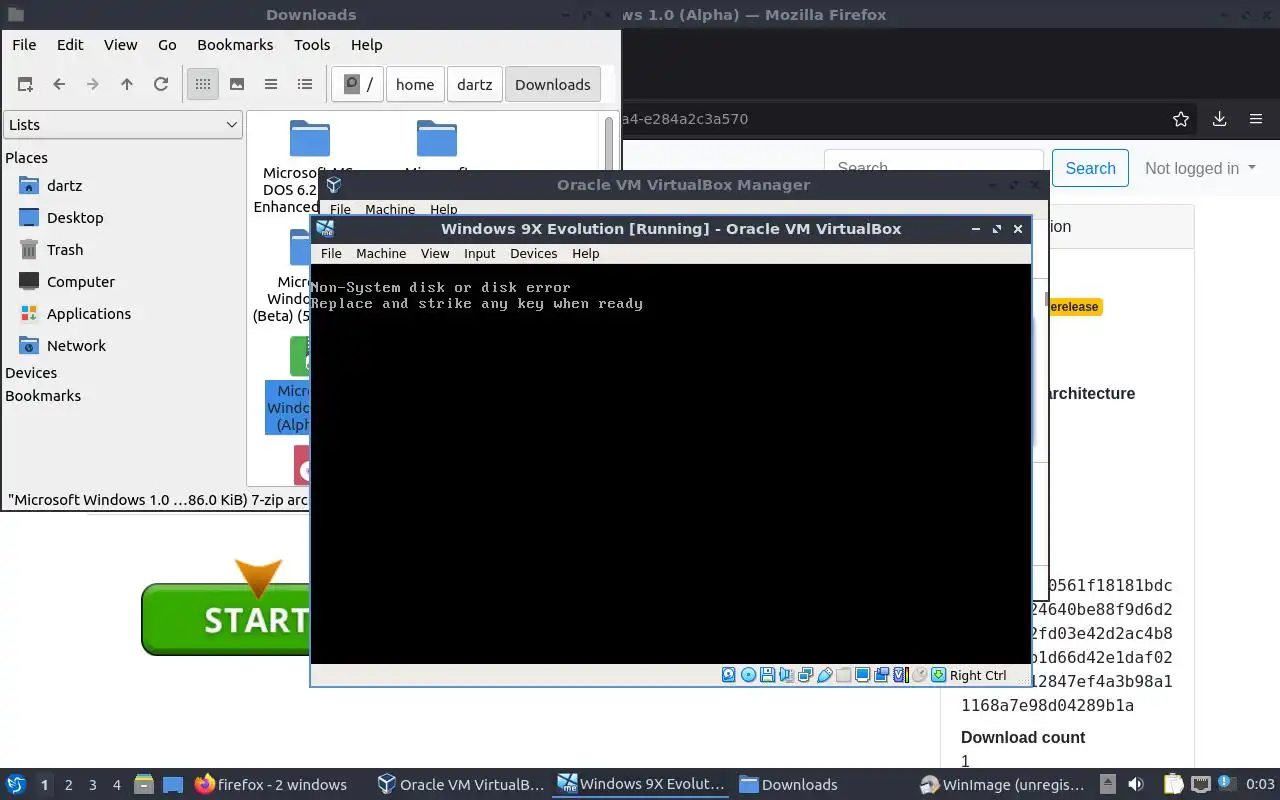Switch to Firefox taskbar entry

click(x=271, y=785)
